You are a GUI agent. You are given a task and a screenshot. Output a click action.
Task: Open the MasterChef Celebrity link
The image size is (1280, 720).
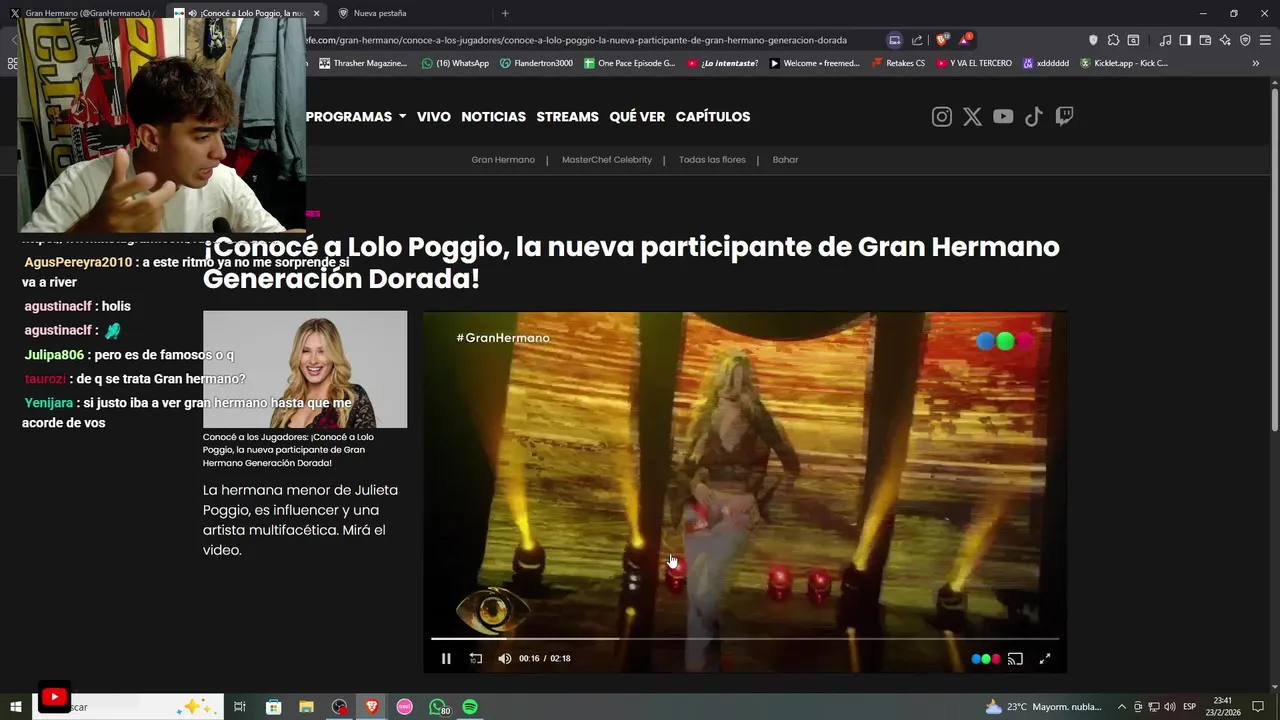(607, 160)
